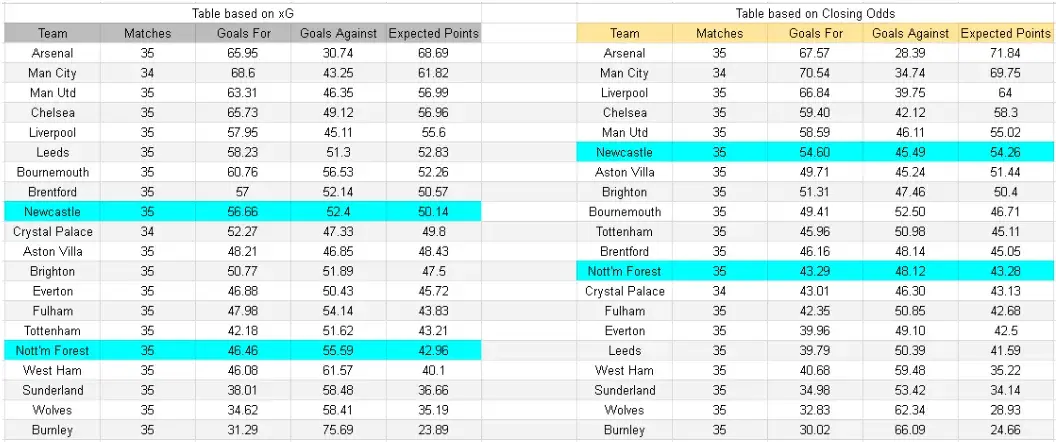1056x442 pixels.
Task: Select Wolves expected points 28.93
Action: [1006, 410]
